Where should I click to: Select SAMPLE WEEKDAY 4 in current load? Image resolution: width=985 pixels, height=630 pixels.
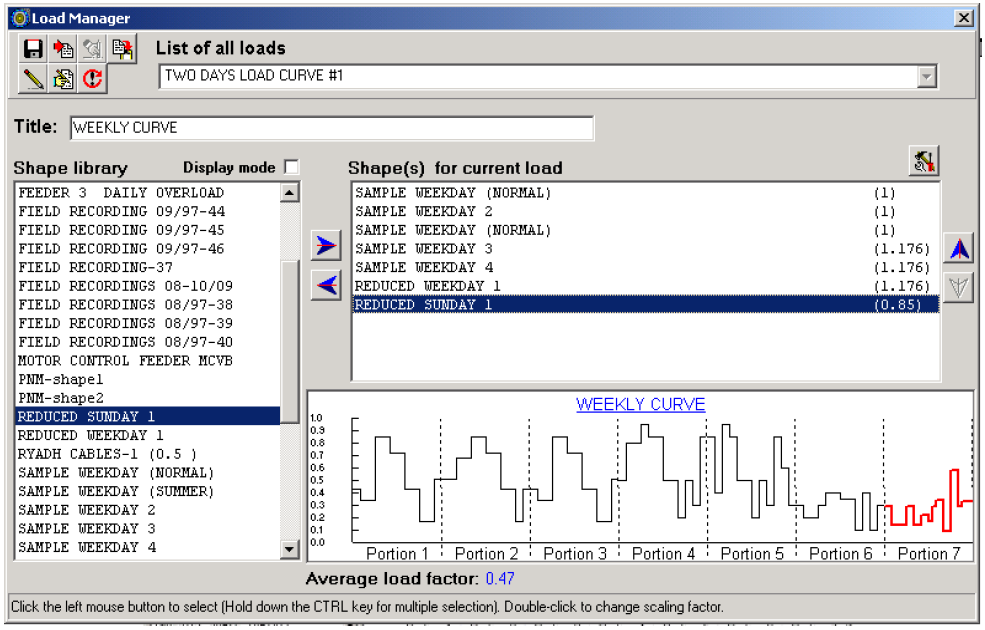(x=646, y=268)
